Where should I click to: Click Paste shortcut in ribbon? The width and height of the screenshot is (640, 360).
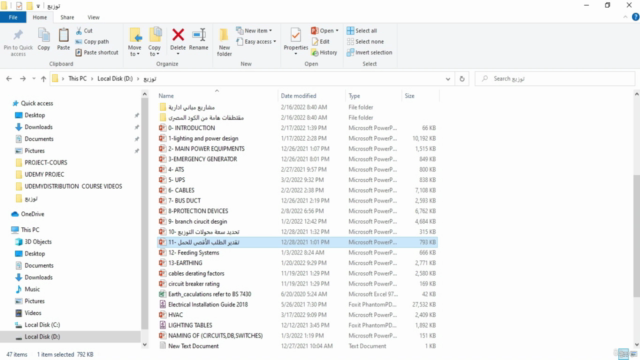[x=97, y=52]
